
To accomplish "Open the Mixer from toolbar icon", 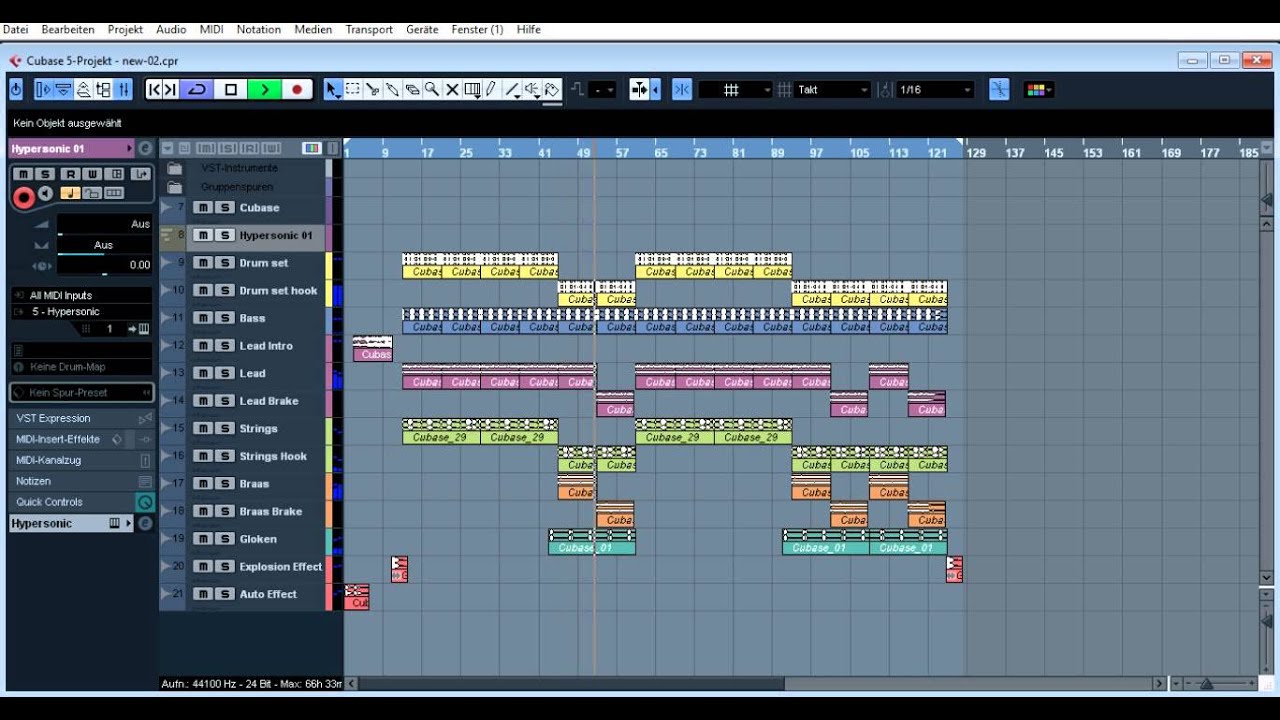I will tap(124, 90).
